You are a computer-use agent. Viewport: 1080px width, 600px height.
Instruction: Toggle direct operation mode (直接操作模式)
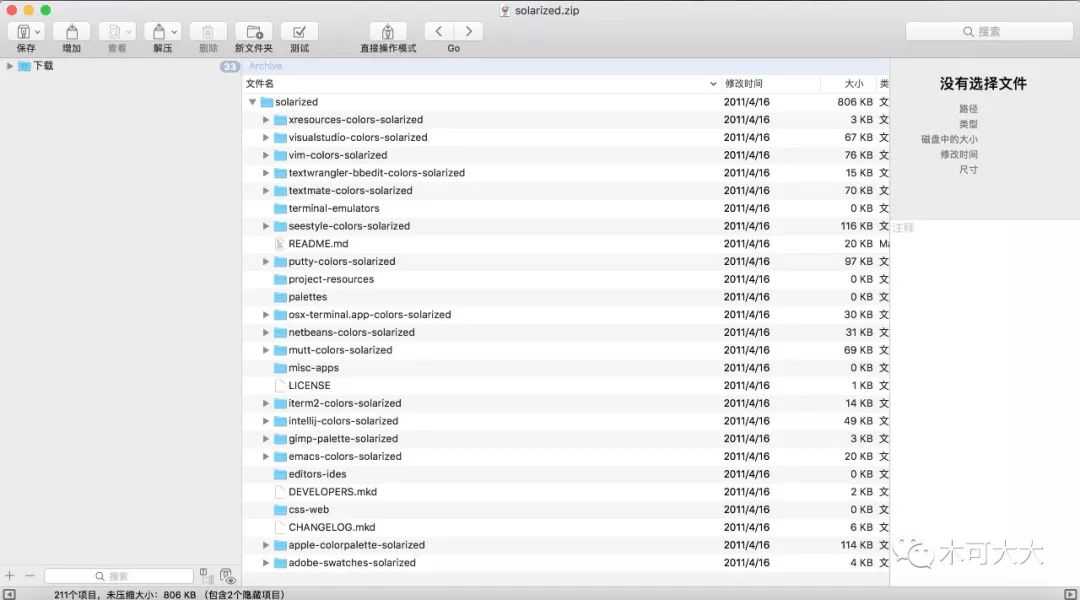[388, 32]
